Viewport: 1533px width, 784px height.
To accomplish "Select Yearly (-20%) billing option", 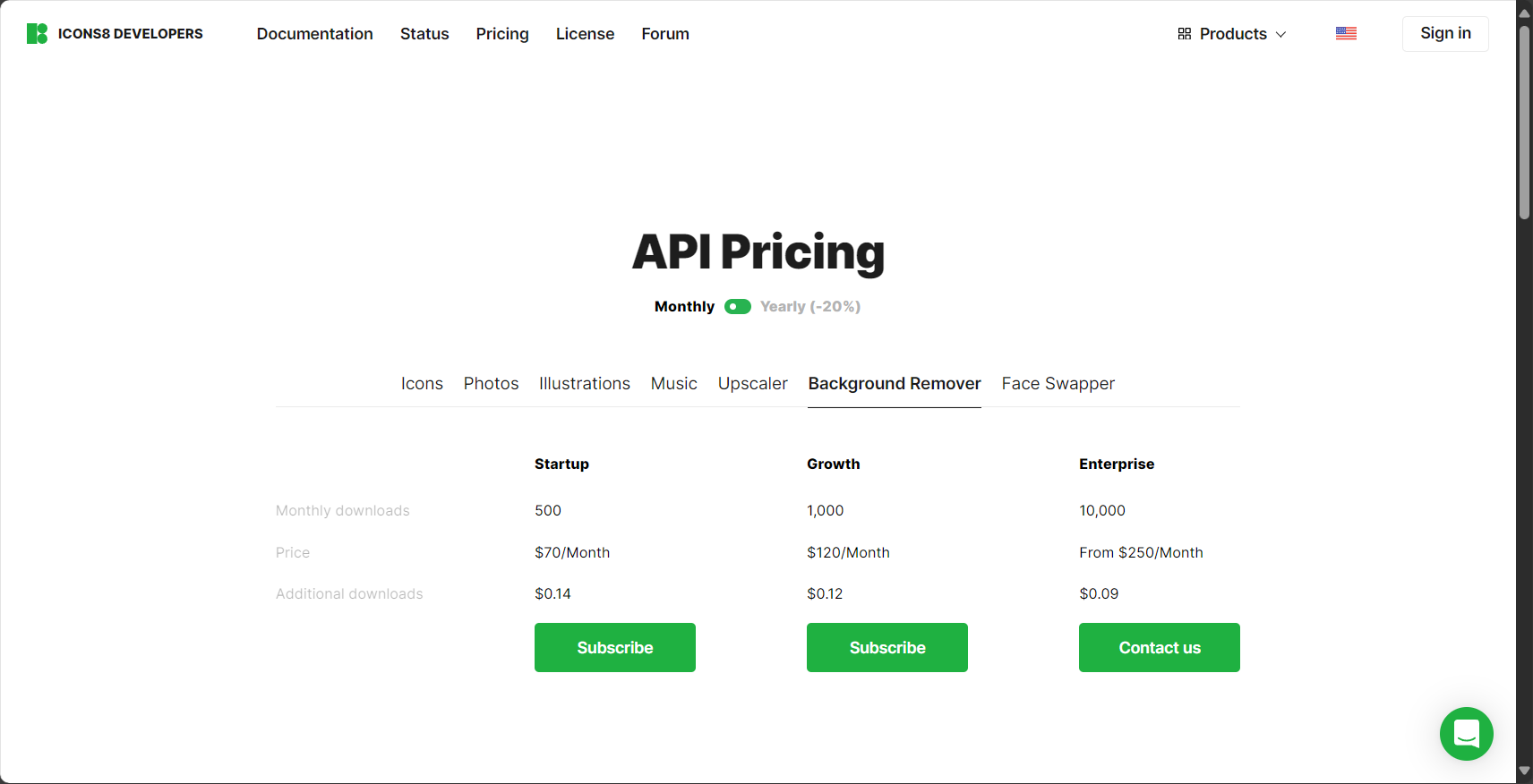I will pyautogui.click(x=810, y=307).
